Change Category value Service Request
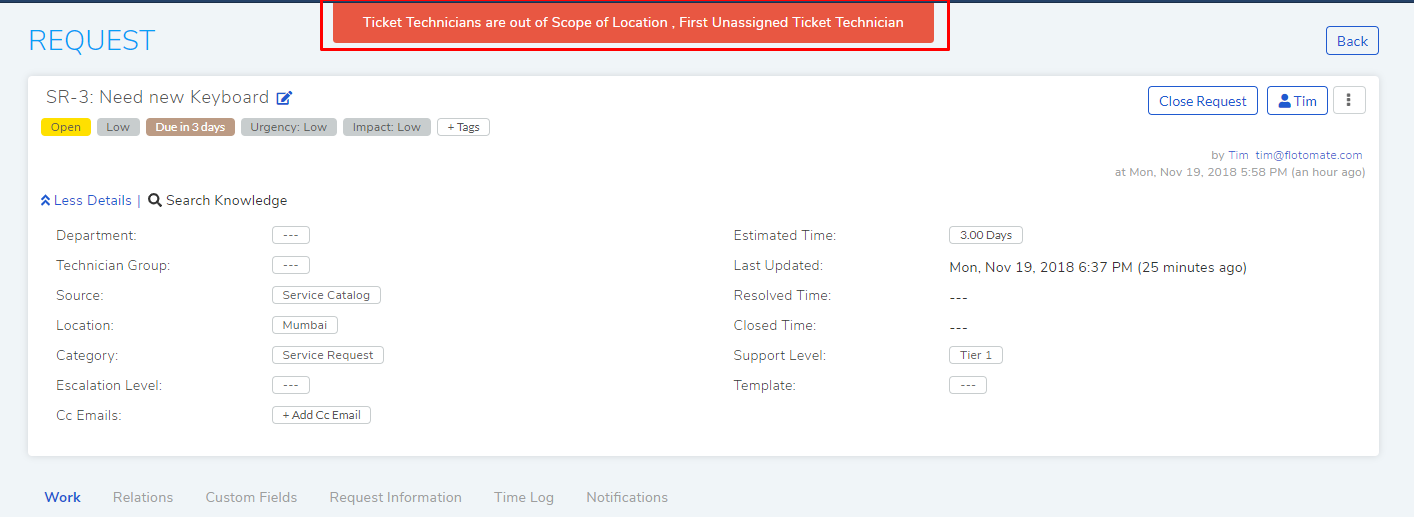The height and width of the screenshot is (517, 1414). click(328, 355)
